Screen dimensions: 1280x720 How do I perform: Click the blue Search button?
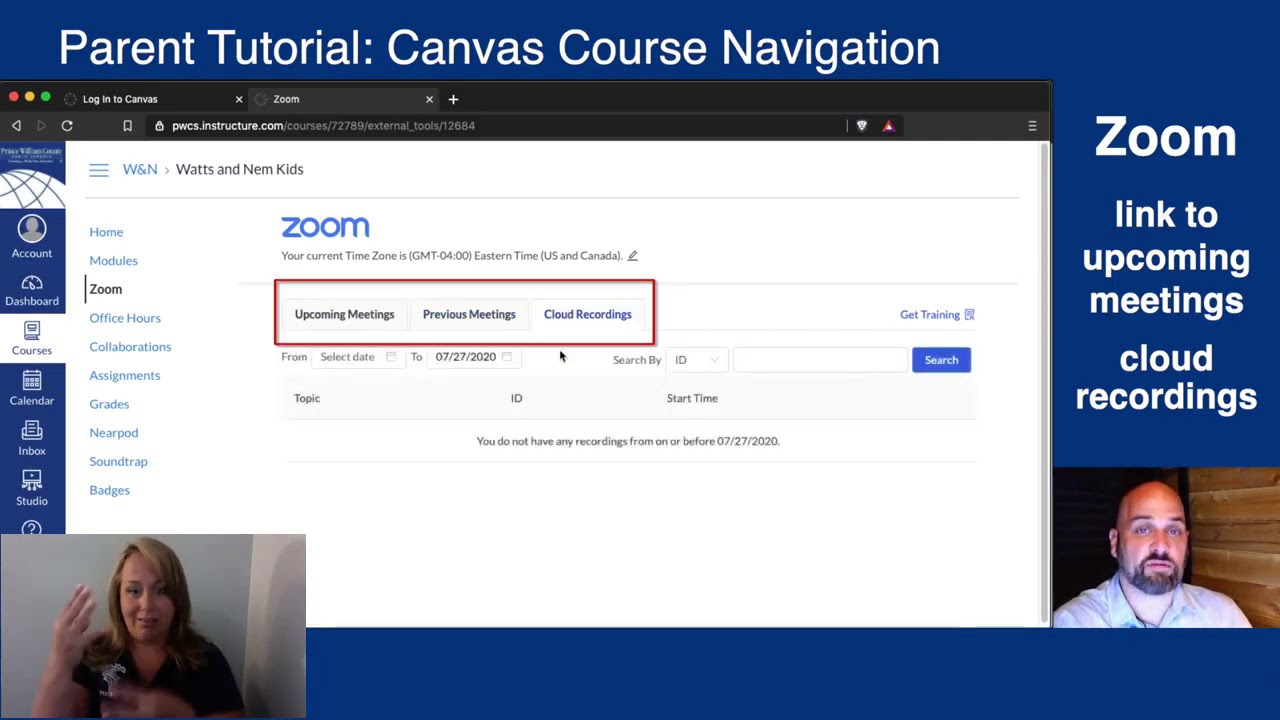(941, 360)
